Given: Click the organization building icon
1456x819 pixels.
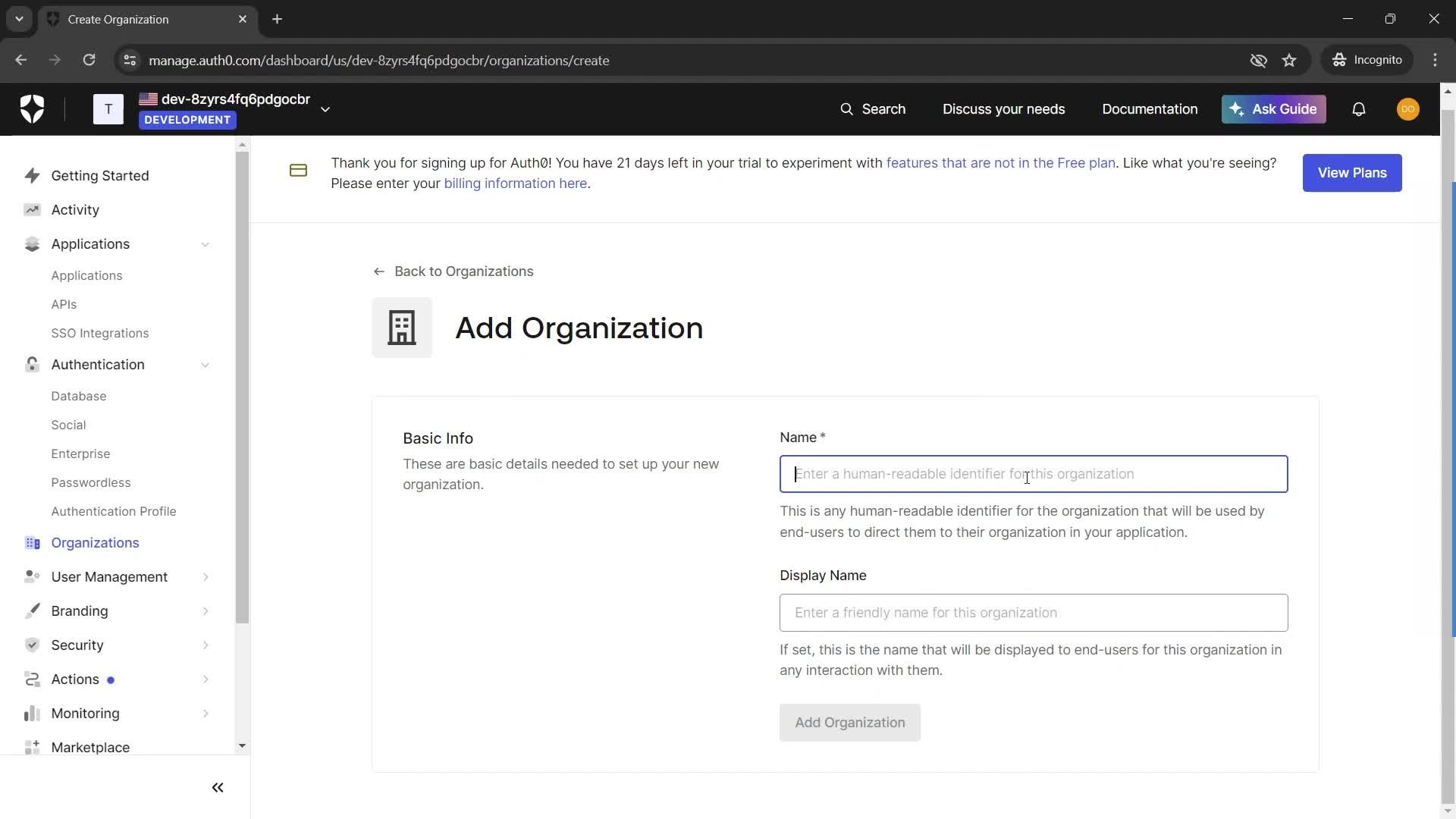Looking at the screenshot, I should pos(402,328).
